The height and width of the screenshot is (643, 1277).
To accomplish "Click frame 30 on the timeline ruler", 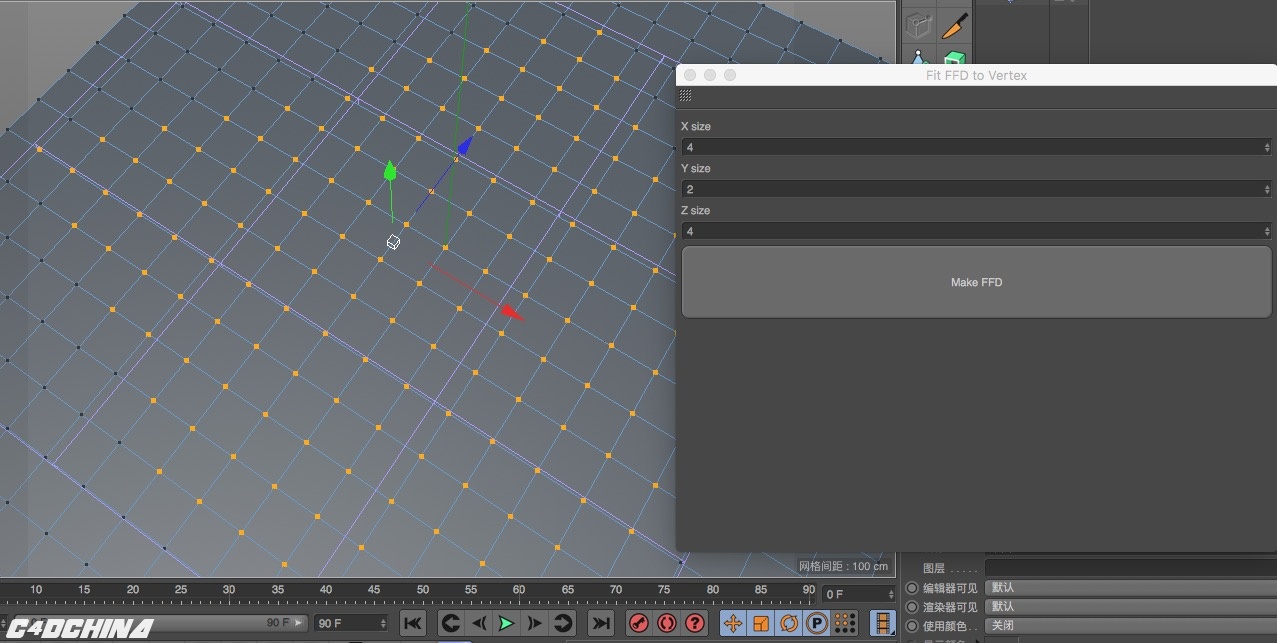I will tap(229, 590).
